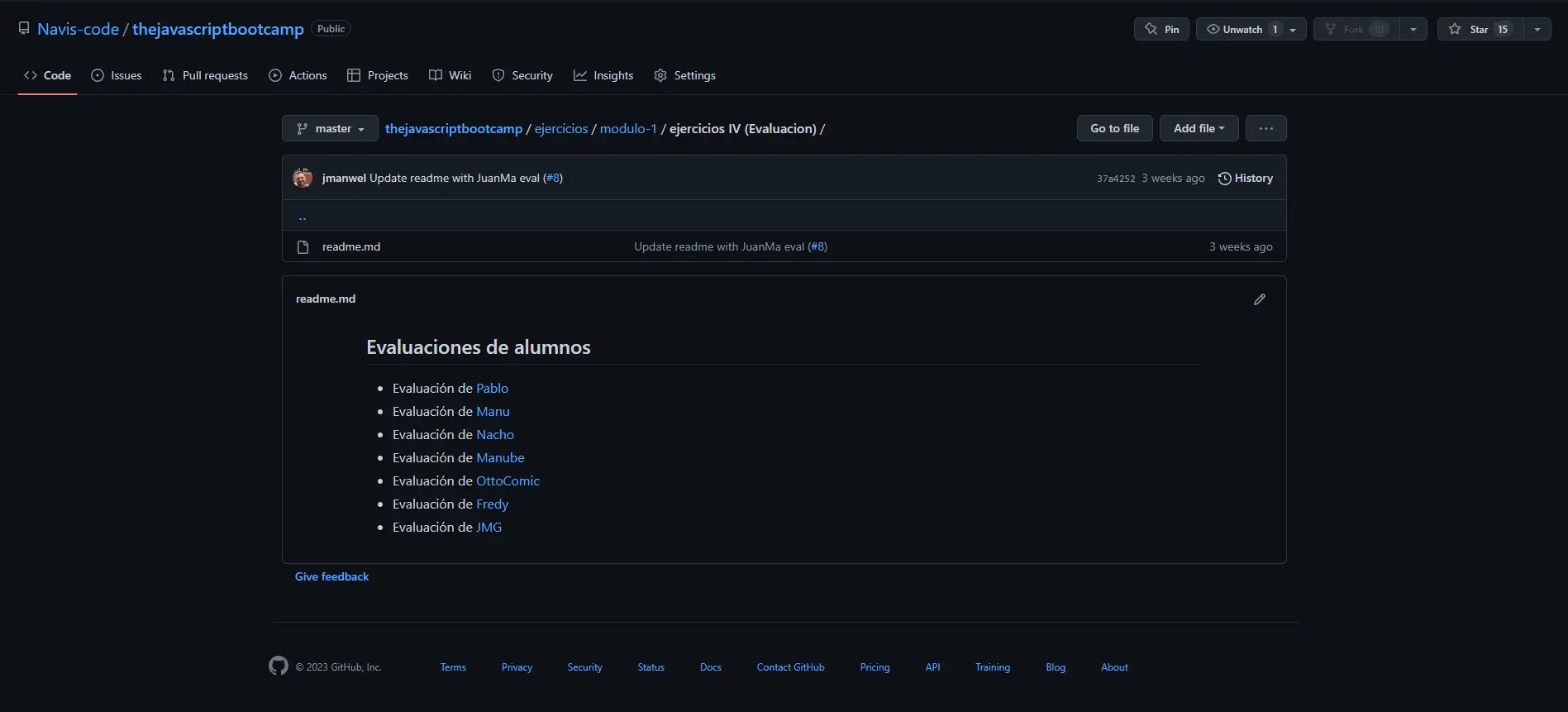Screen dimensions: 1568x712
Task: Open Nacho's evaluation link
Action: click(495, 434)
